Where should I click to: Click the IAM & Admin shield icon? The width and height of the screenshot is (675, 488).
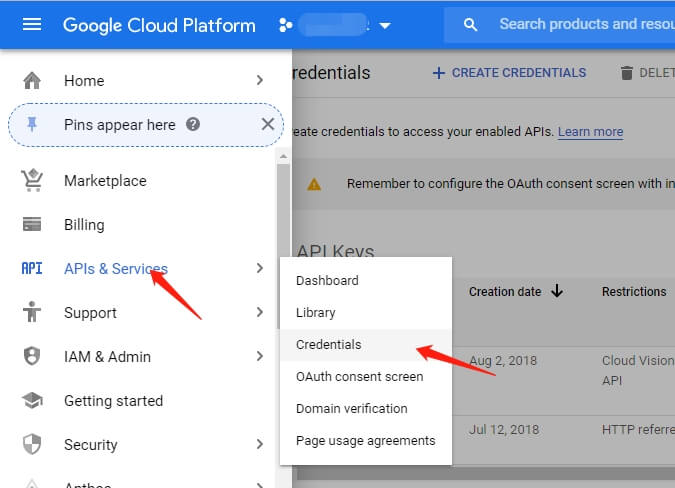[x=32, y=357]
